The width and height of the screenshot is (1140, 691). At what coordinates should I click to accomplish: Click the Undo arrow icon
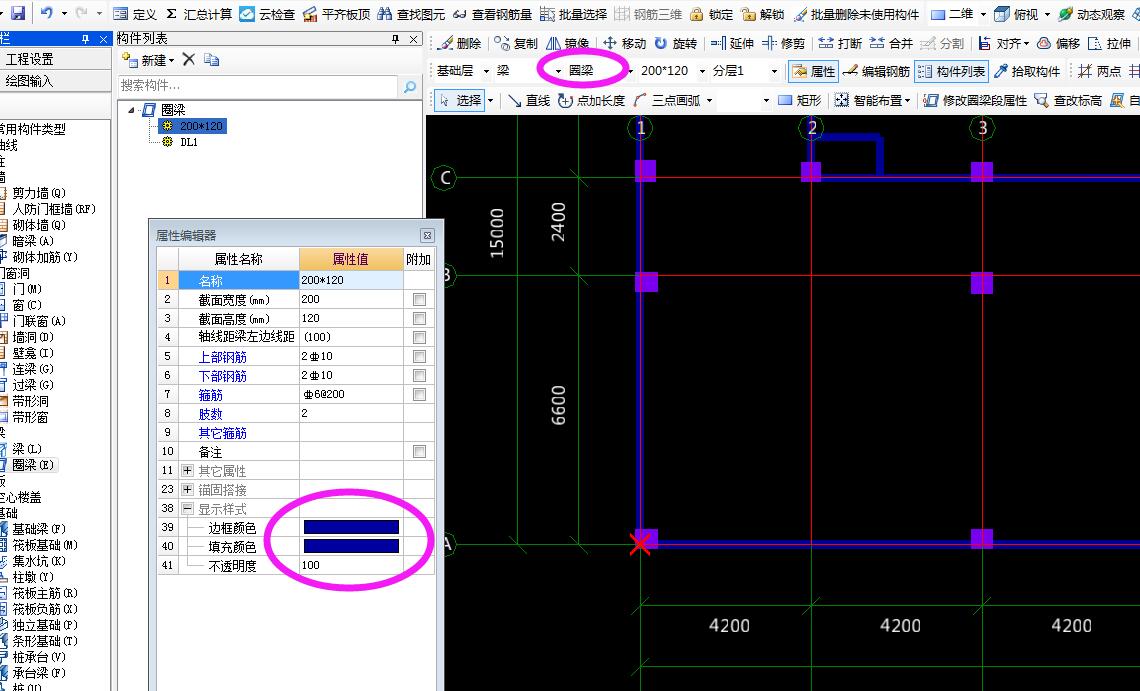pyautogui.click(x=47, y=13)
